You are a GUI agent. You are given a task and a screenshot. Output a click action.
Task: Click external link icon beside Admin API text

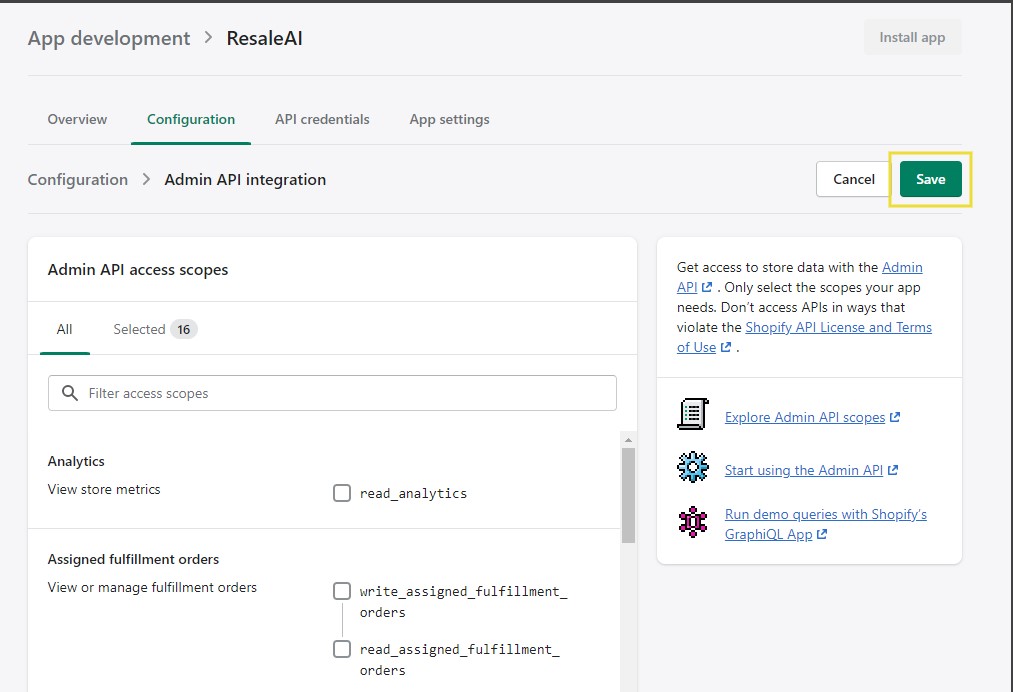[707, 287]
